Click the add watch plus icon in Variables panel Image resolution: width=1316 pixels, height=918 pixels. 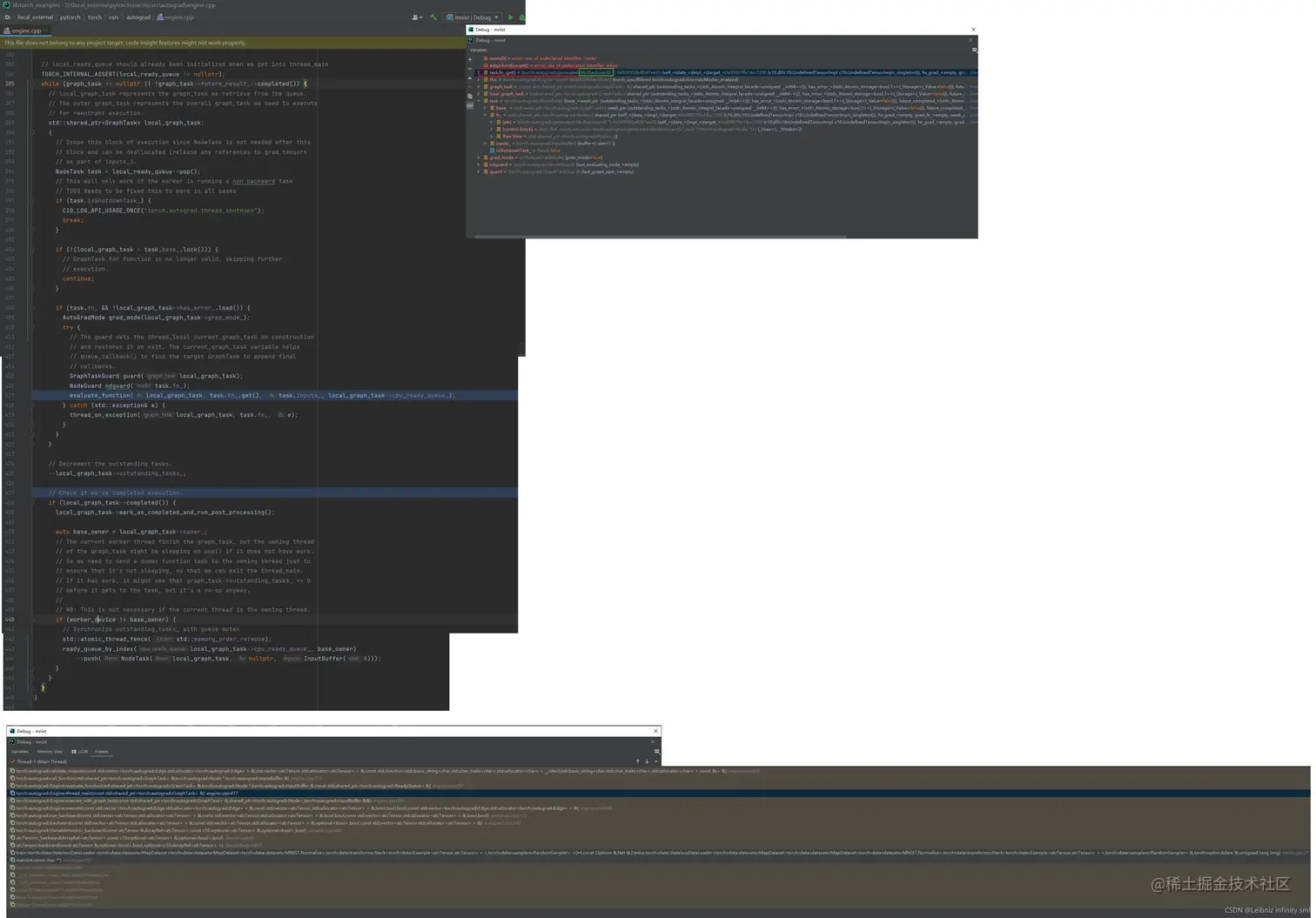[470, 59]
